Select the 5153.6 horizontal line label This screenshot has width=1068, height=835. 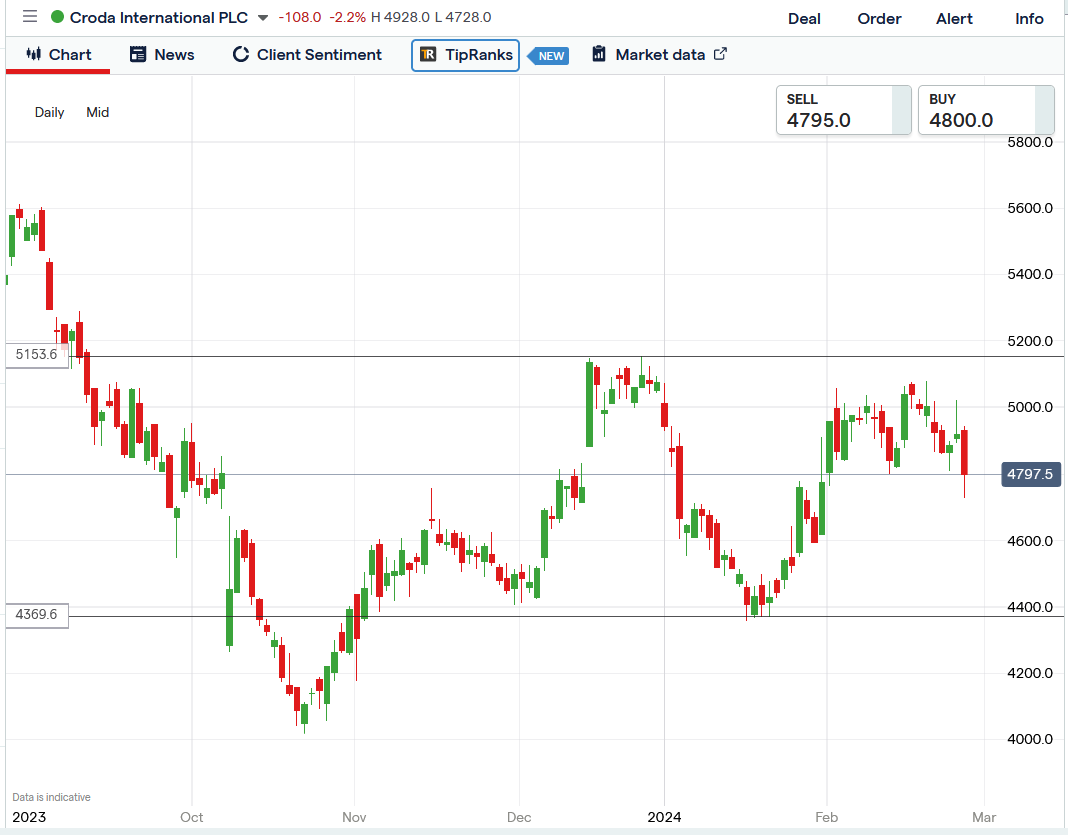(37, 355)
